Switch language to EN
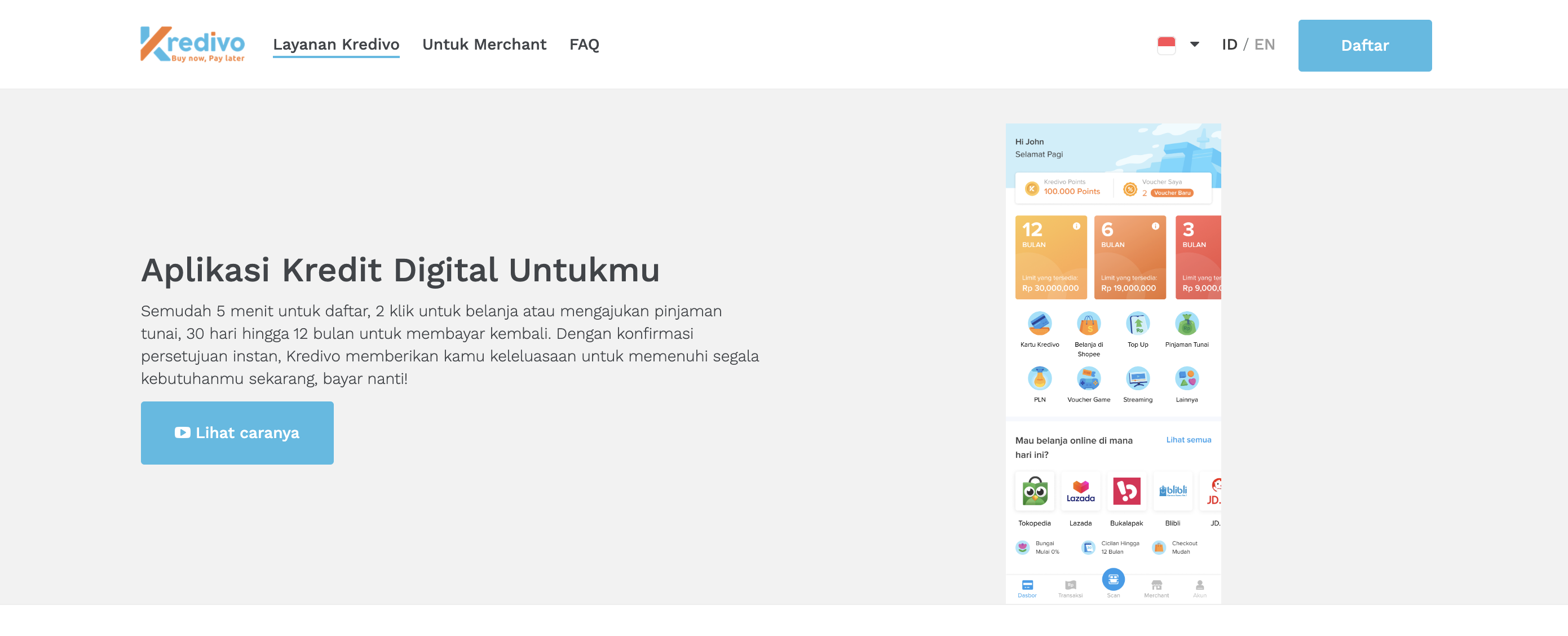1568x636 pixels. [x=1264, y=45]
